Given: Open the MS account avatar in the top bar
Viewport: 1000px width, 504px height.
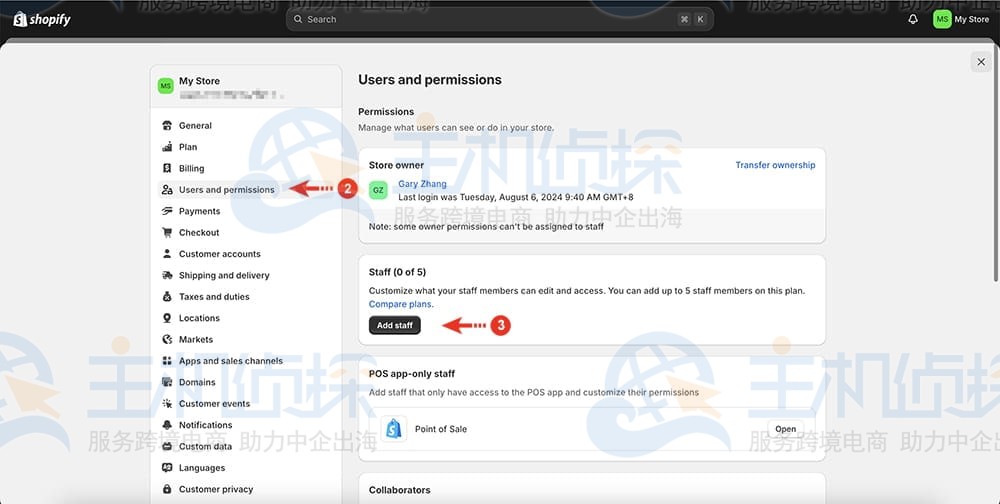Looking at the screenshot, I should point(942,19).
